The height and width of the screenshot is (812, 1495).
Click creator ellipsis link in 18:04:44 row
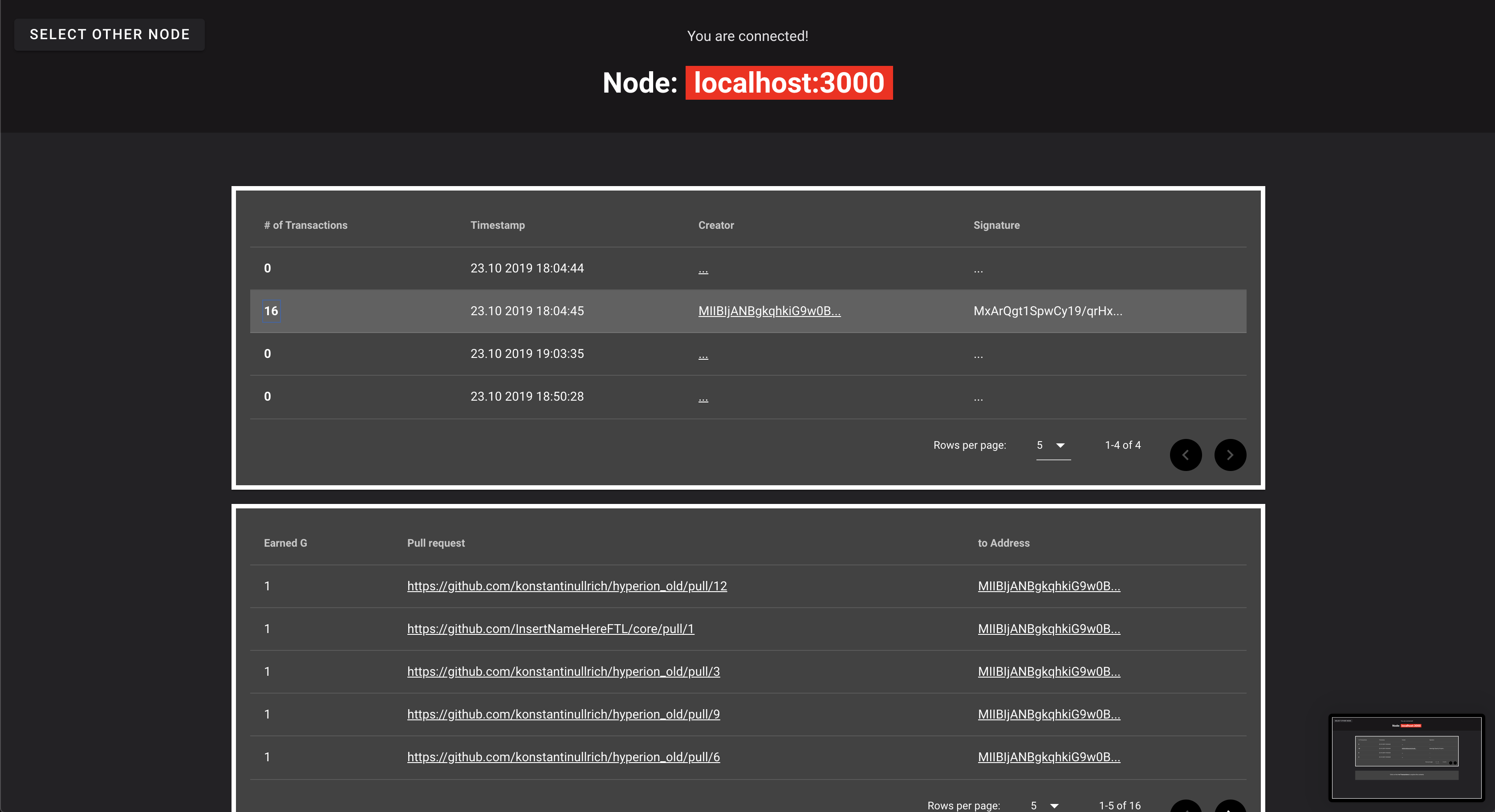[x=703, y=269]
